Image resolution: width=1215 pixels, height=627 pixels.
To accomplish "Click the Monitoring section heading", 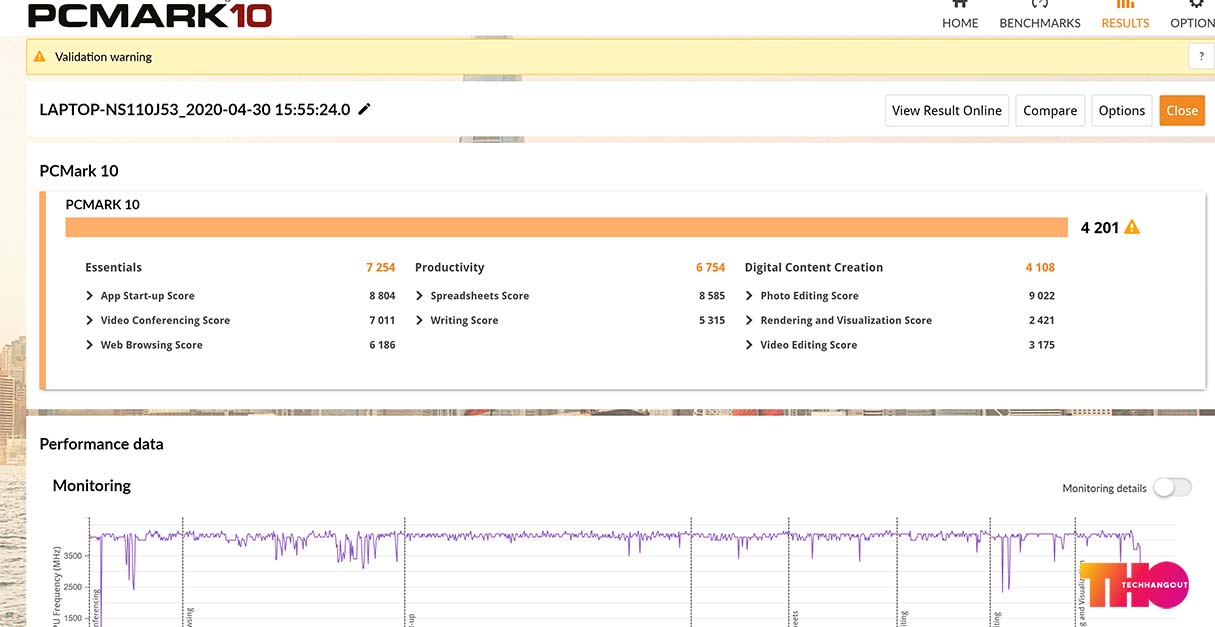I will (x=92, y=486).
